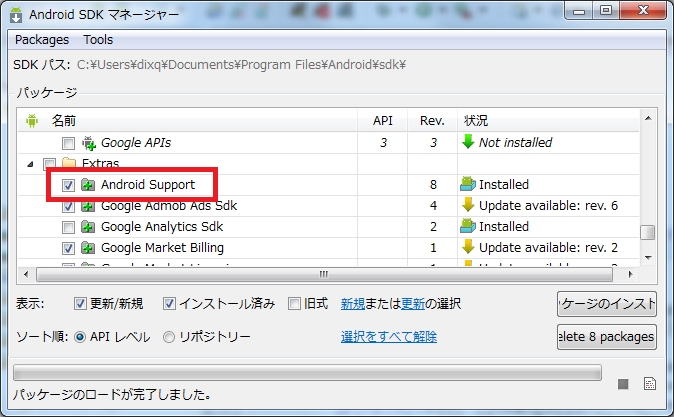Click the vertical scrollbar thumb
Viewport: 674px width, 417px height.
coord(647,233)
